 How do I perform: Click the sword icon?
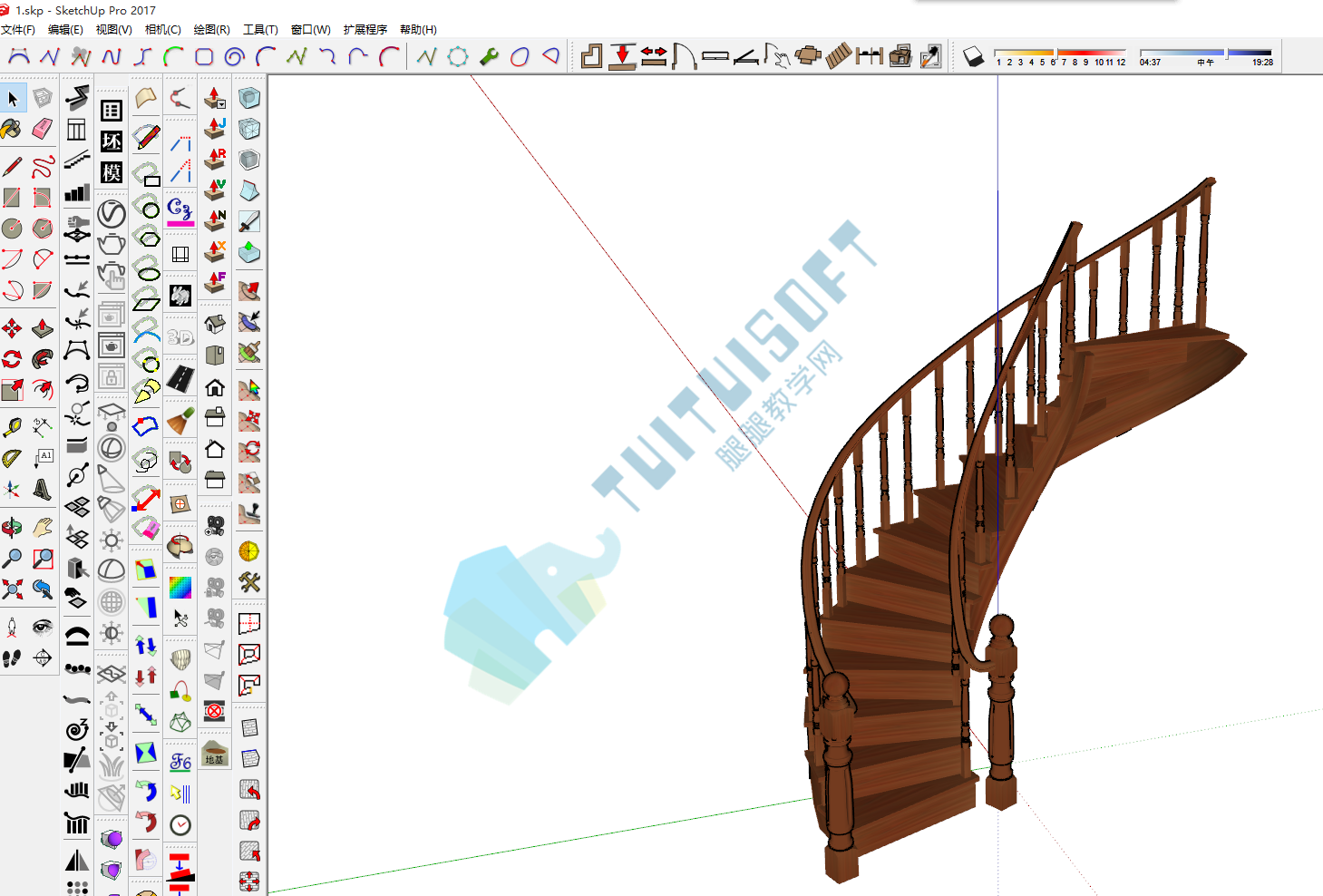pyautogui.click(x=249, y=221)
